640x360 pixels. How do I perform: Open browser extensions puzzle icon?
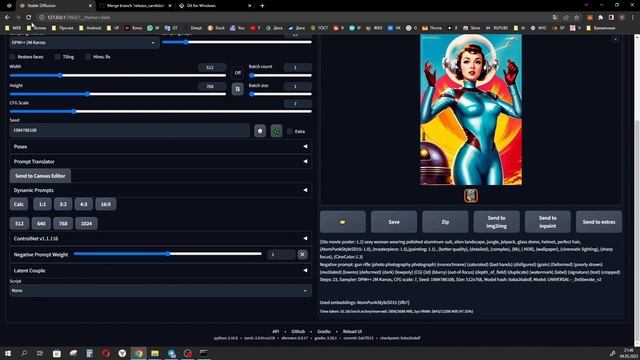point(600,18)
